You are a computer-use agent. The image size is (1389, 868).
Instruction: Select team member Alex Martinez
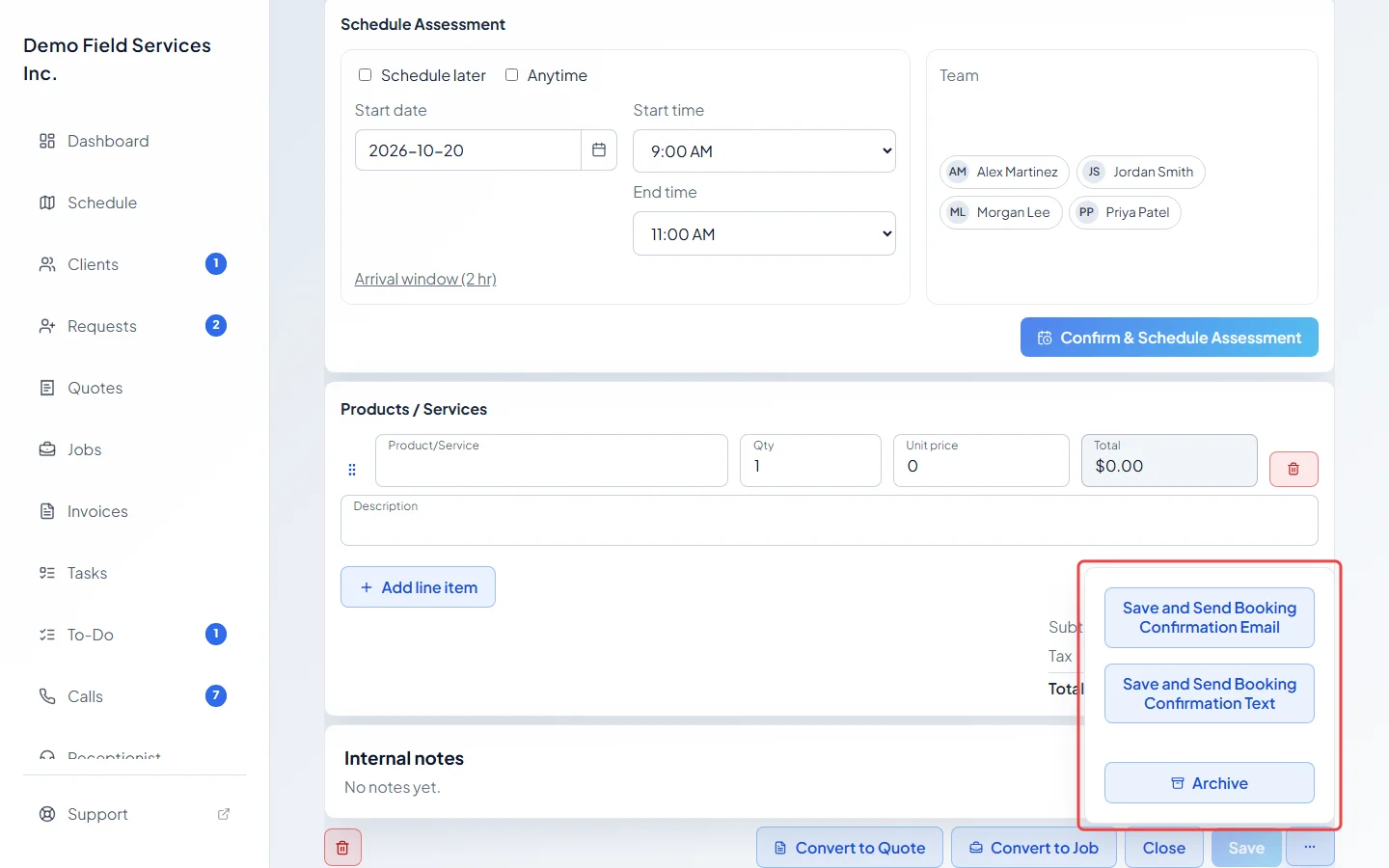pos(1004,172)
